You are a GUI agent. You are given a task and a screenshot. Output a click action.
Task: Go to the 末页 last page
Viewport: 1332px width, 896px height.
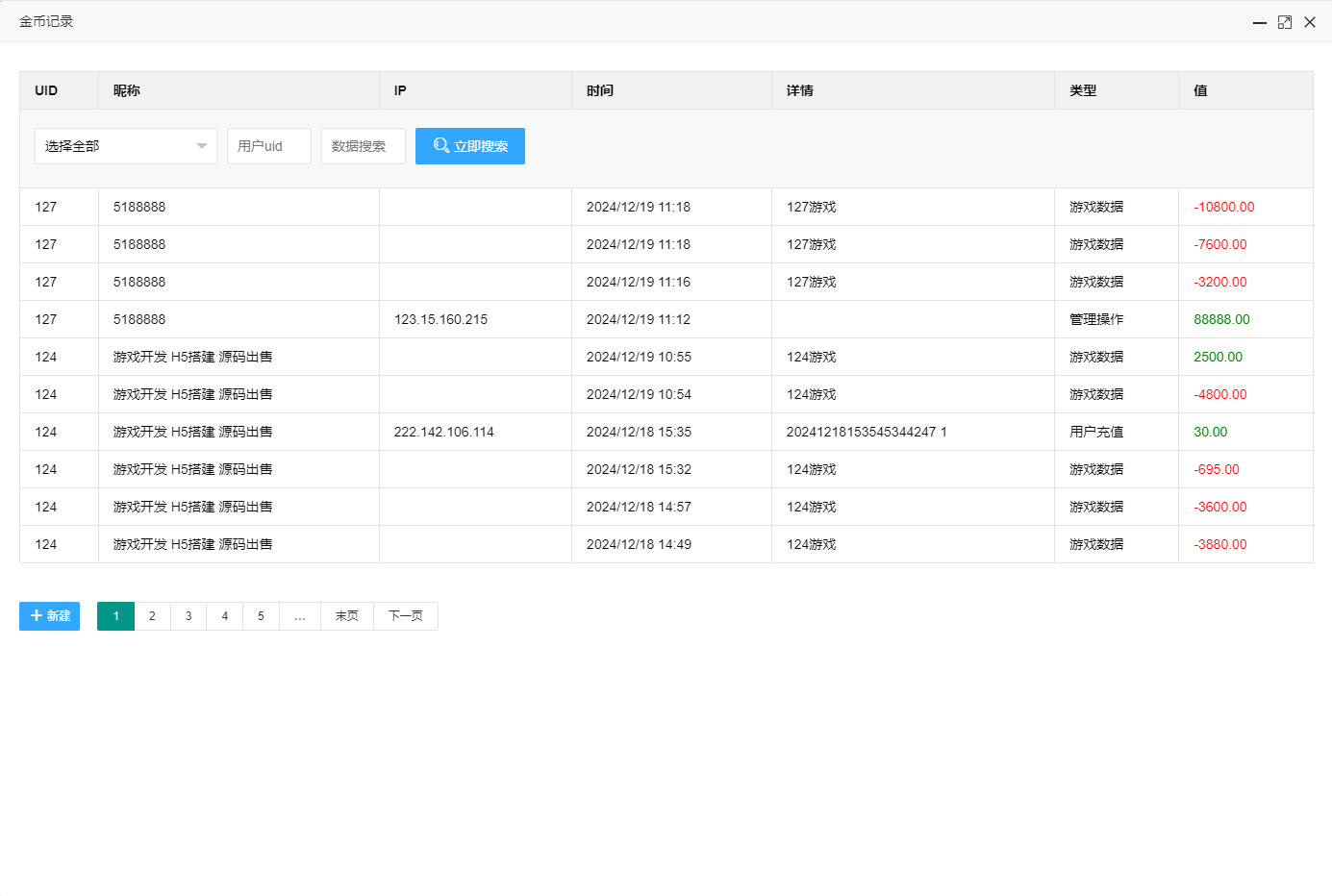(346, 616)
